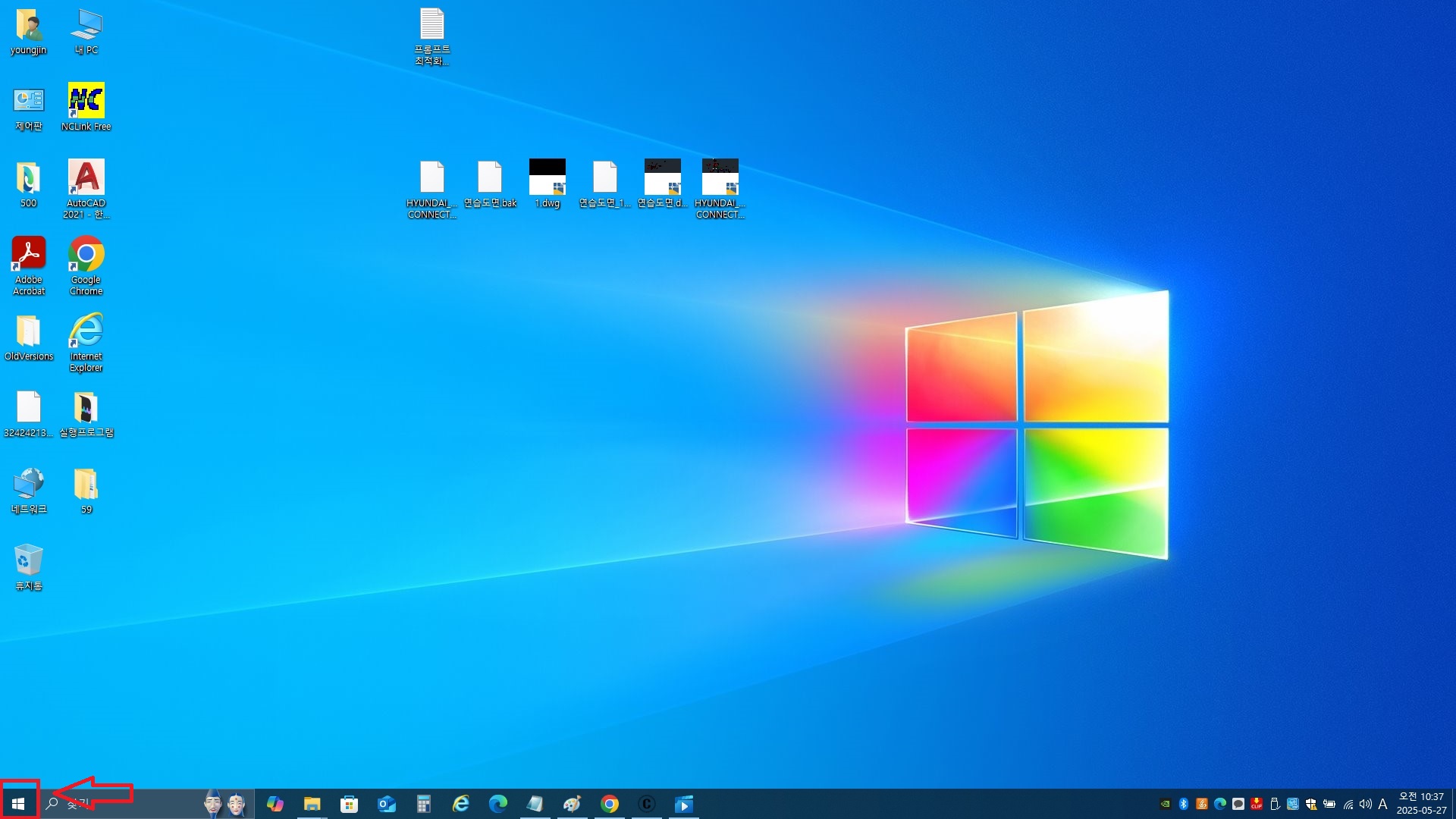The width and height of the screenshot is (1456, 819).
Task: Open Microsoft Store taskbar icon
Action: pyautogui.click(x=349, y=803)
